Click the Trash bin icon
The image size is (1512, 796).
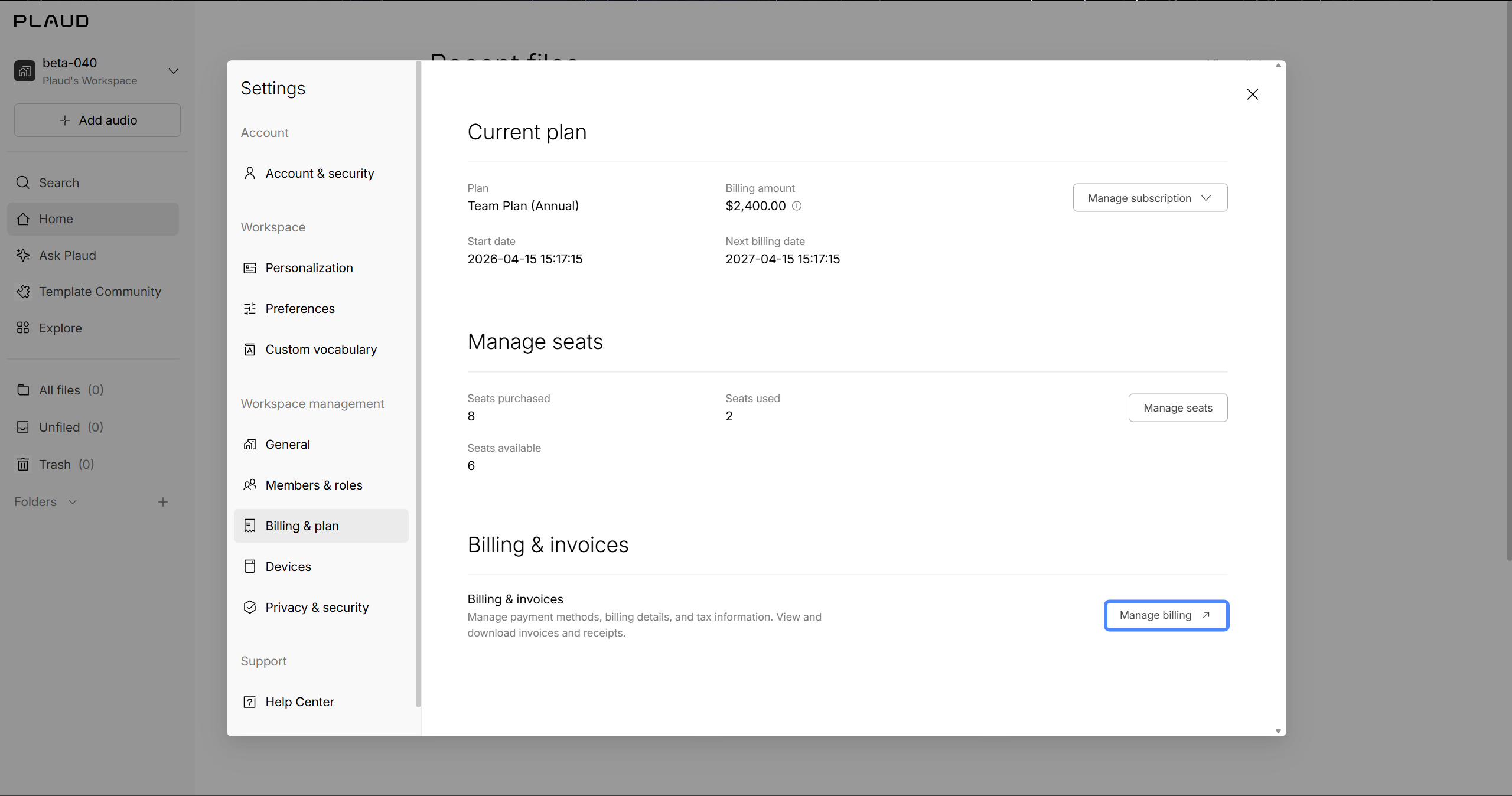23,464
